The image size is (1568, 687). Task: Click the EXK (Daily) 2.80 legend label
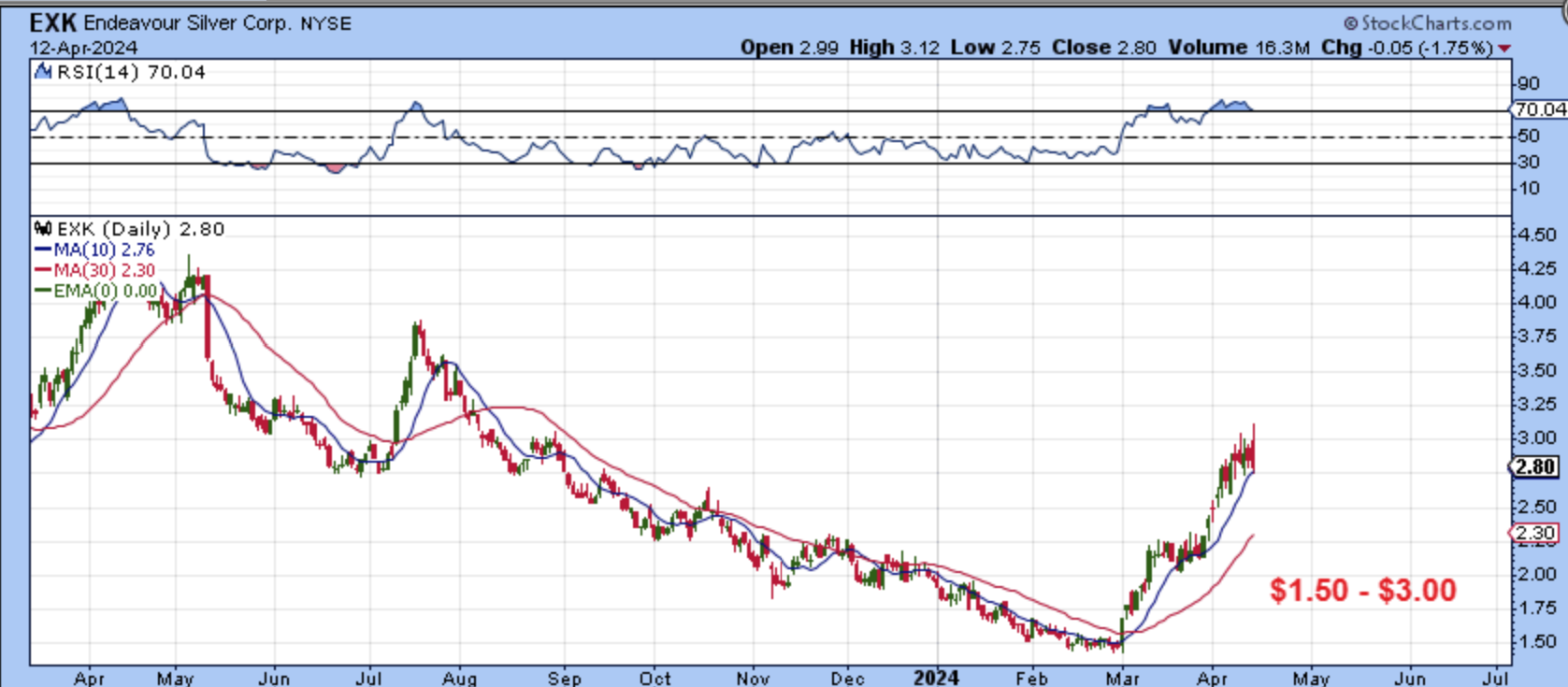140,229
